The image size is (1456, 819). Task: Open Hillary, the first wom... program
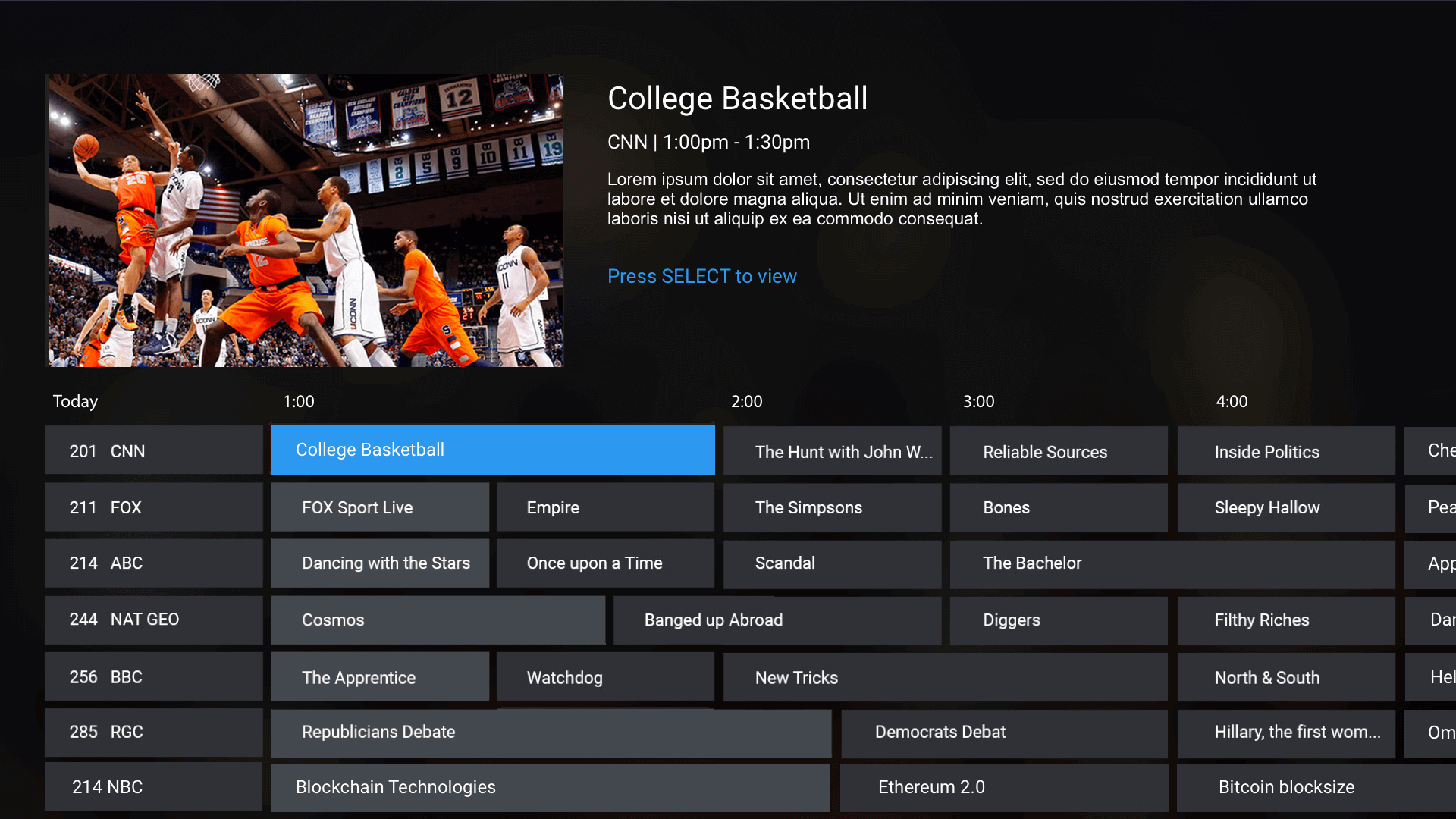[x=1285, y=733]
